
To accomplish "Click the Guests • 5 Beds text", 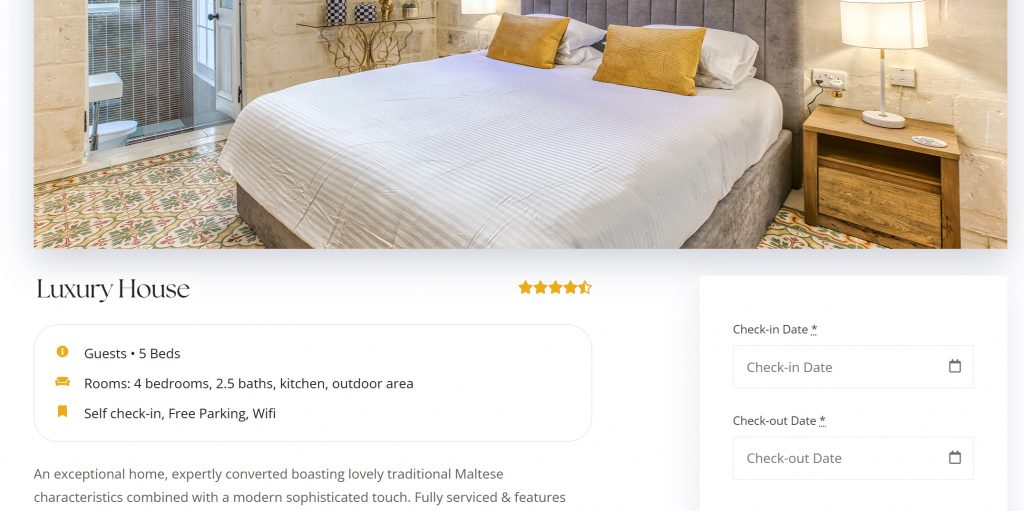I will (x=132, y=354).
